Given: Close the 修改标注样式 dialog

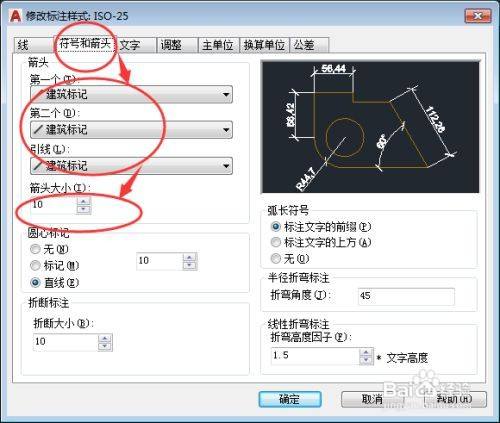Looking at the screenshot, I should 478,16.
